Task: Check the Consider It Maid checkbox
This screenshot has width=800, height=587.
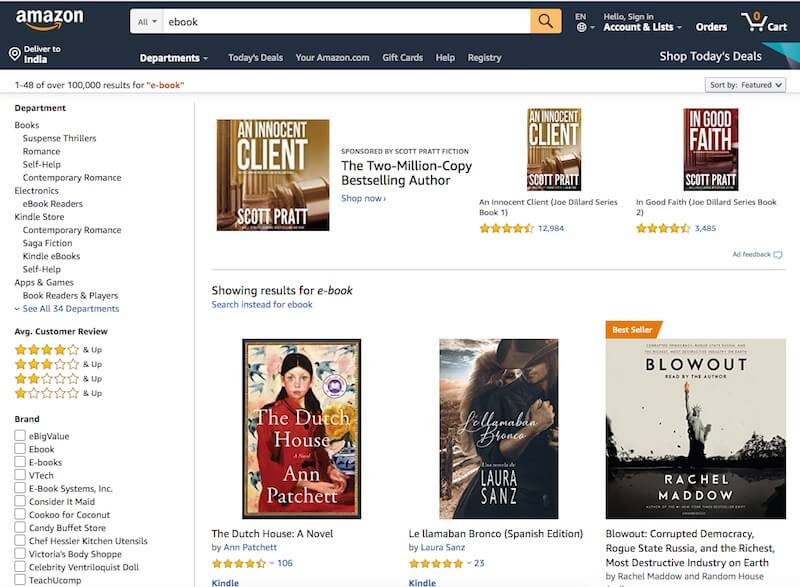Action: pos(20,501)
